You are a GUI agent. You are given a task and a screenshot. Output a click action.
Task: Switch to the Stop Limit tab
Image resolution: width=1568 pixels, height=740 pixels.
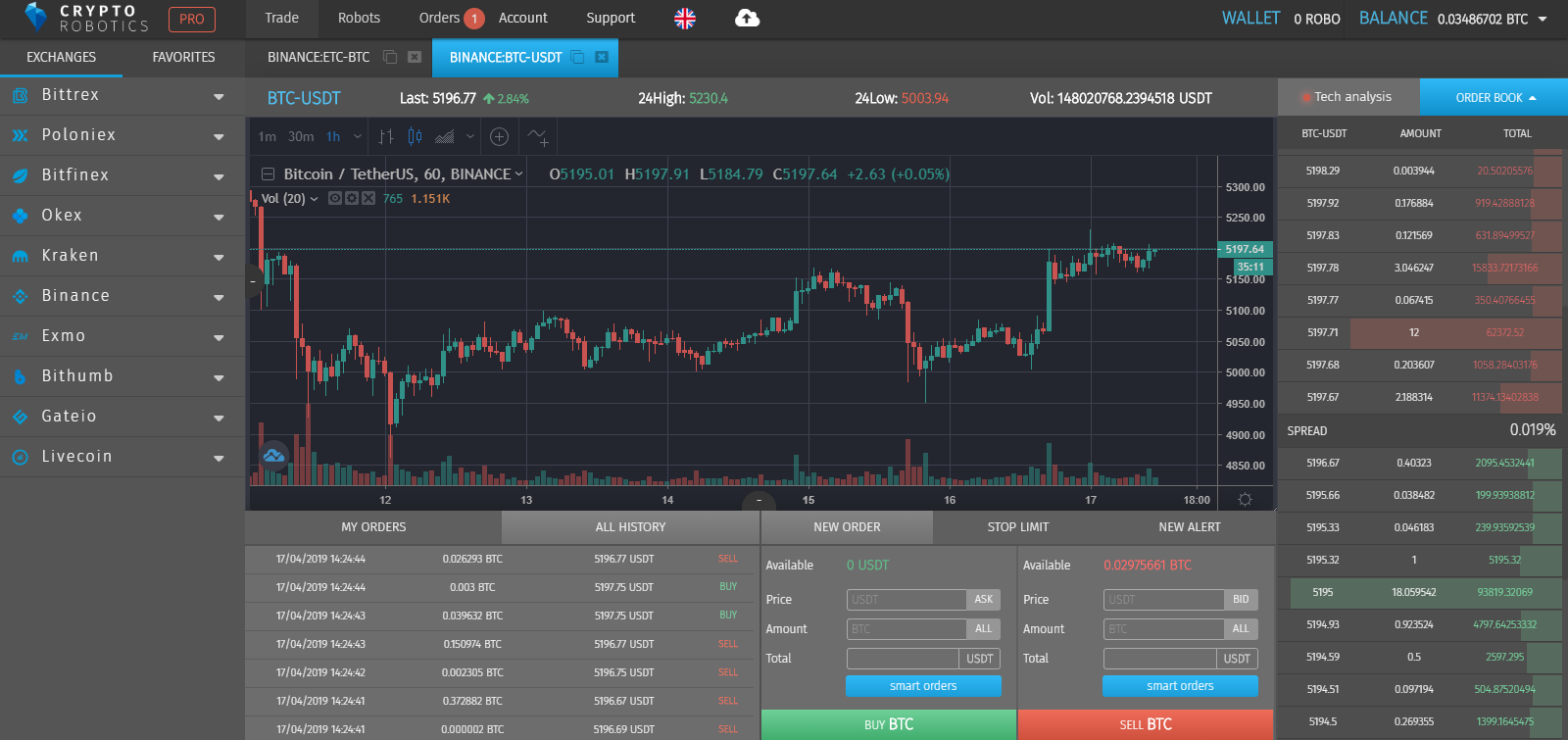[1018, 527]
